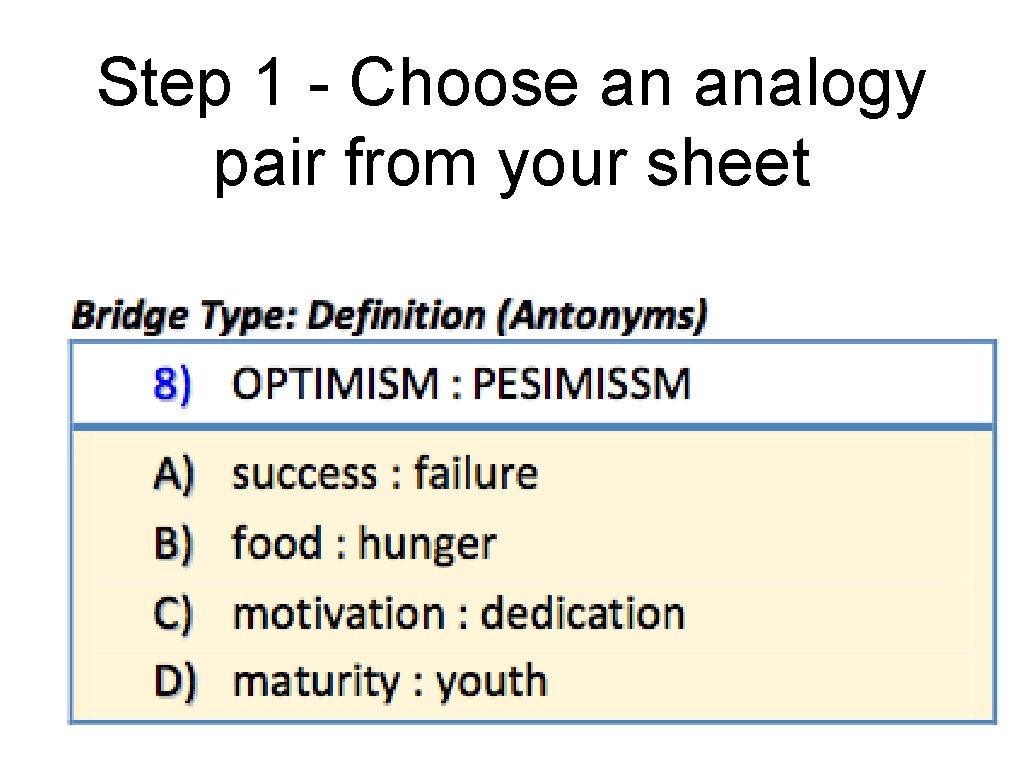
Task: Click the word OPTIMISM in the question
Action: coord(335,385)
